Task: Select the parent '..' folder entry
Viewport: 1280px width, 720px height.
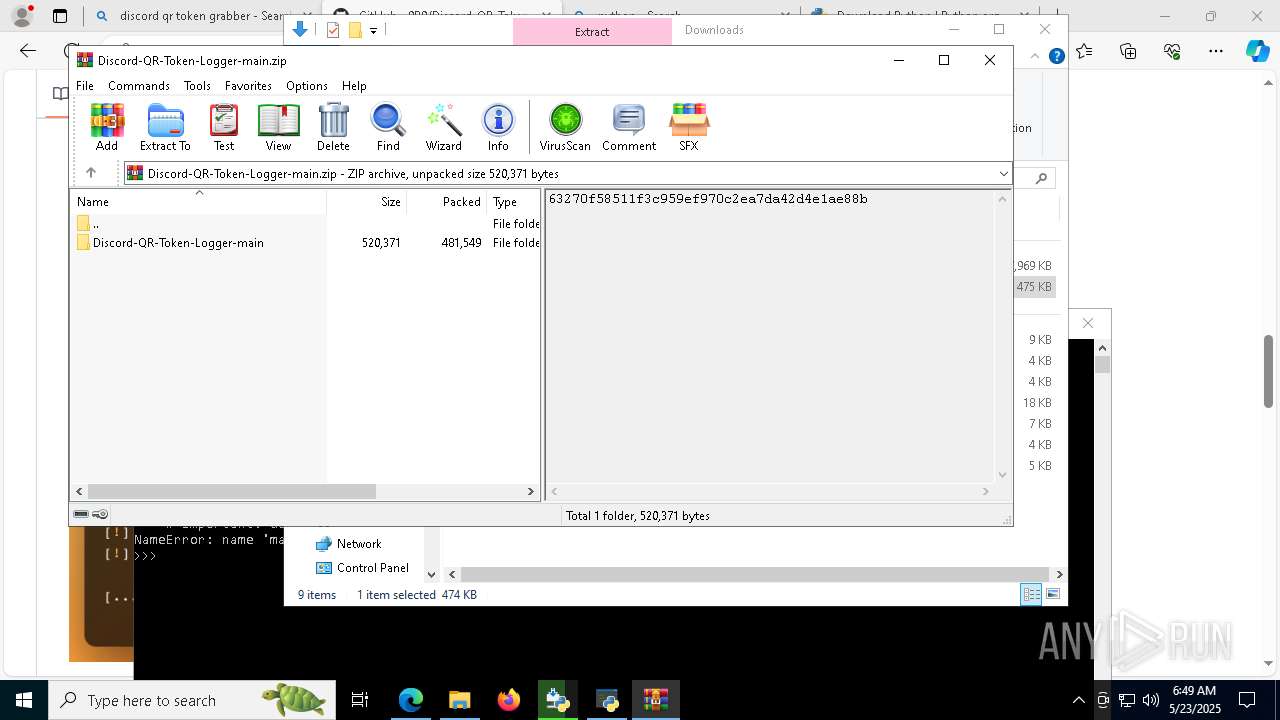Action: click(x=88, y=224)
